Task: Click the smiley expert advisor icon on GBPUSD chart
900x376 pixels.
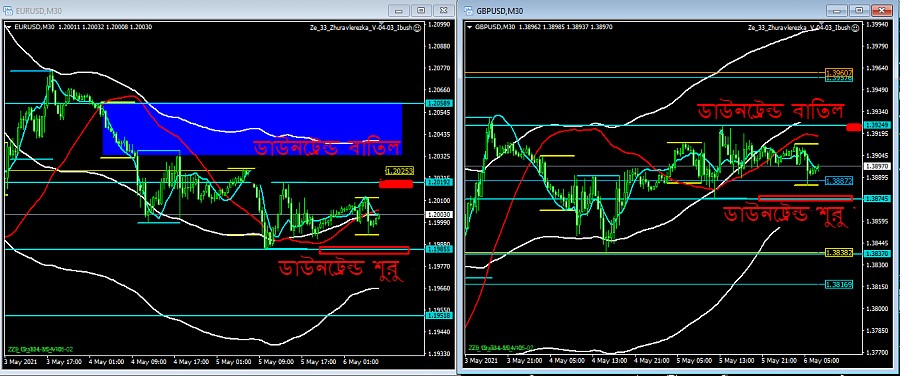Action: [x=855, y=27]
